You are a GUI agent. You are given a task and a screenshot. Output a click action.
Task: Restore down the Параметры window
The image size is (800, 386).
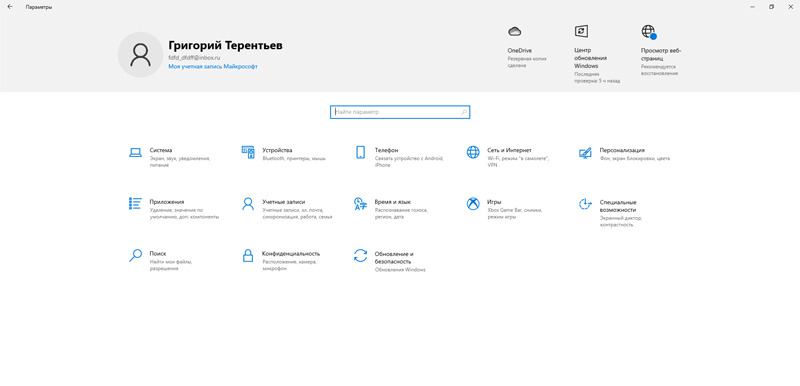pyautogui.click(x=771, y=7)
